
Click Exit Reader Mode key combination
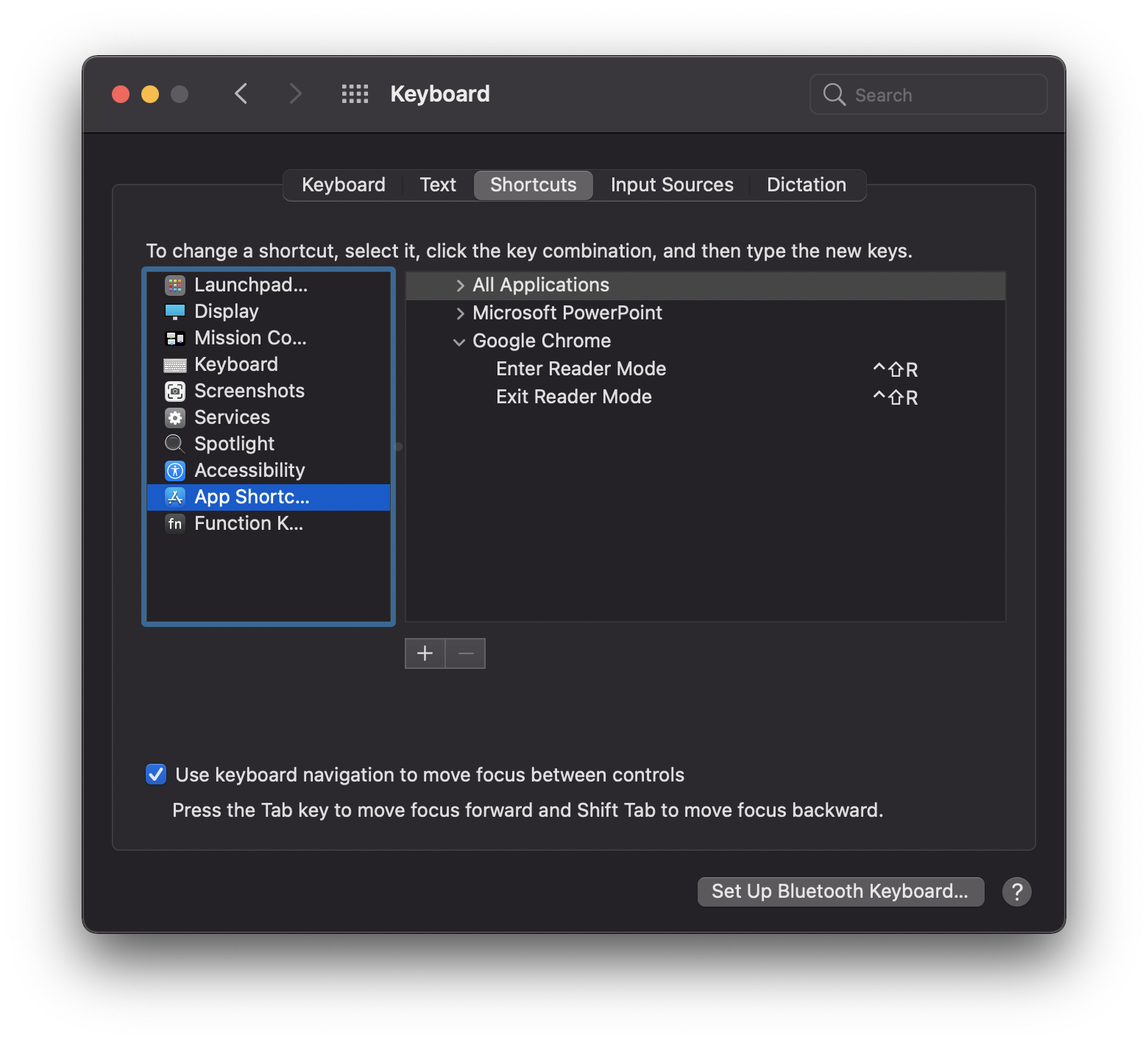pyautogui.click(x=895, y=397)
